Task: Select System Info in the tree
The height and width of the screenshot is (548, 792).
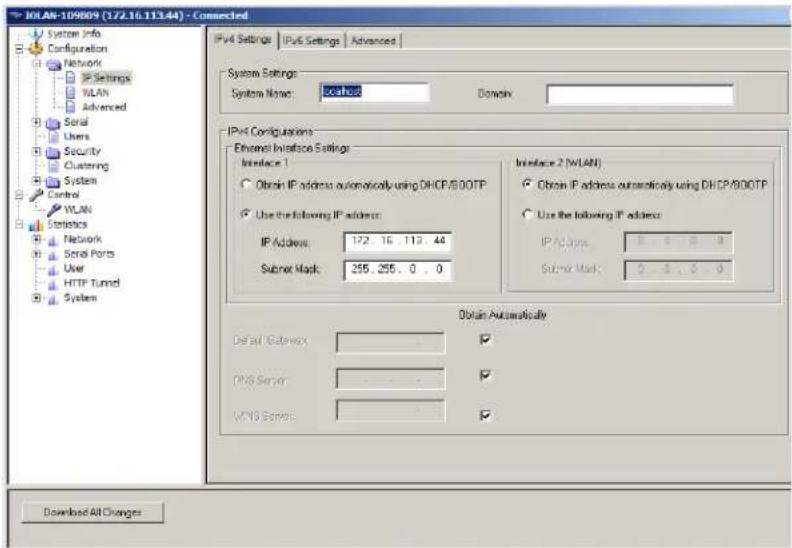Action: (74, 34)
